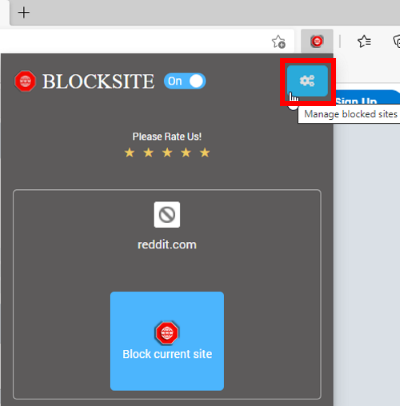Click the blocked-circle icon above reddit.com
The width and height of the screenshot is (400, 406).
167,215
